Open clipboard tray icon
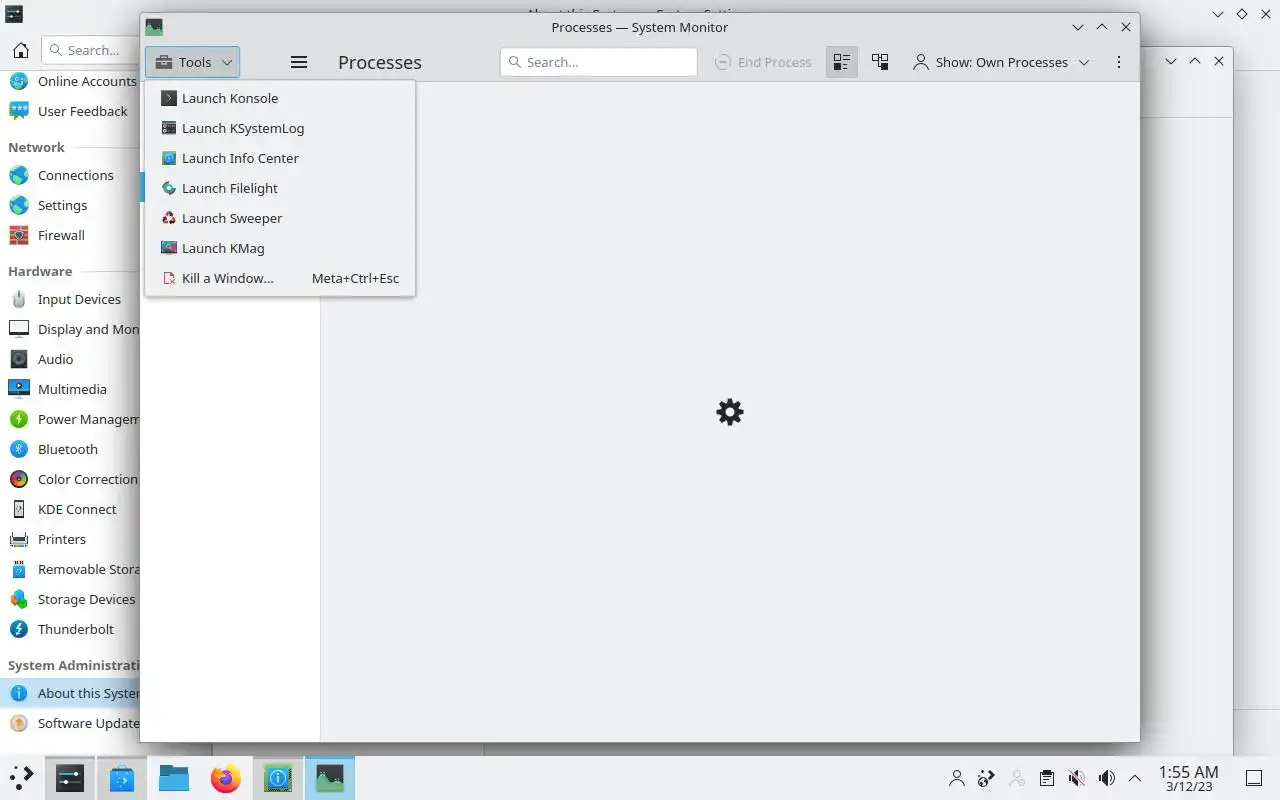The height and width of the screenshot is (800, 1280). tap(1046, 778)
